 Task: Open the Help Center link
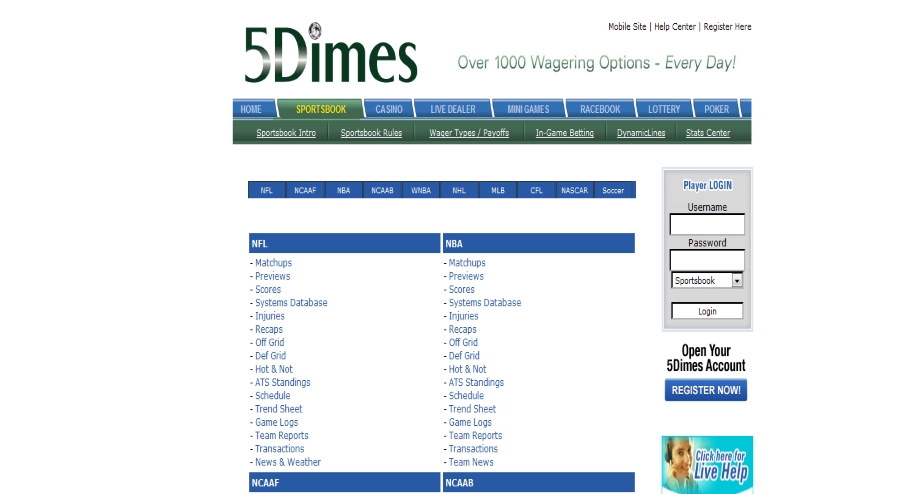click(x=675, y=26)
